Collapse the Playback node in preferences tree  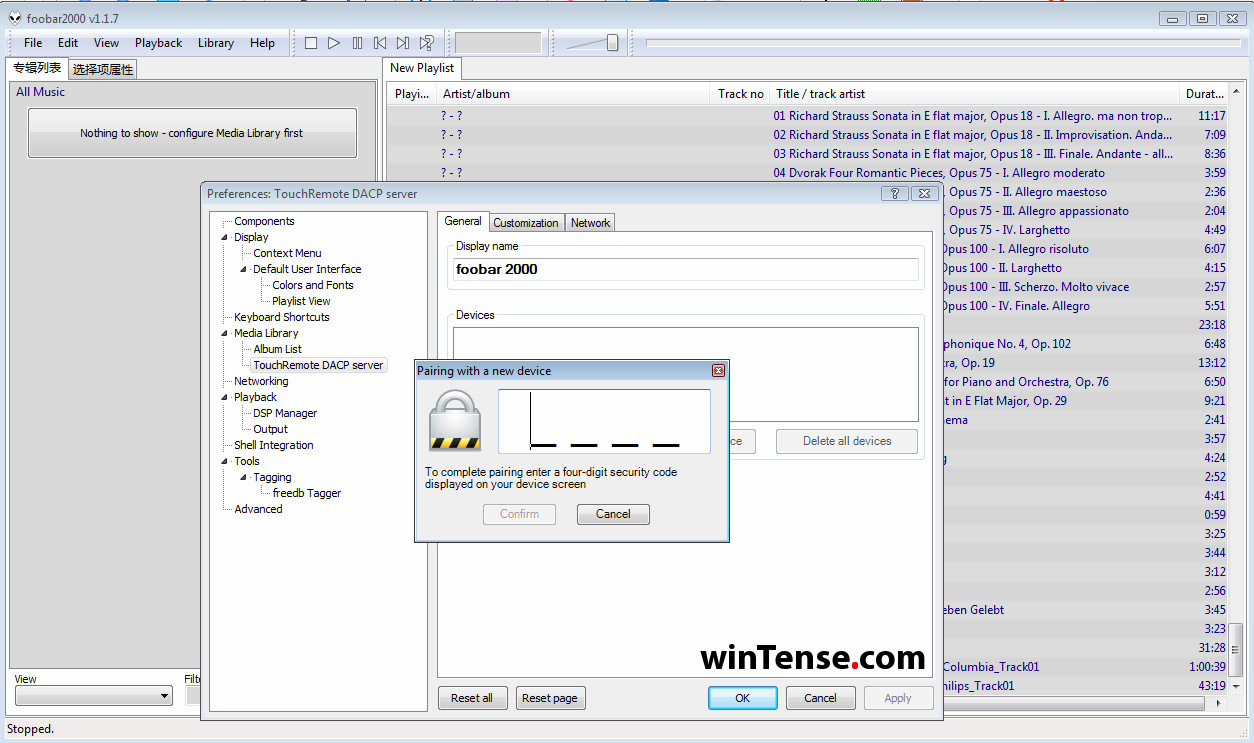(x=225, y=397)
